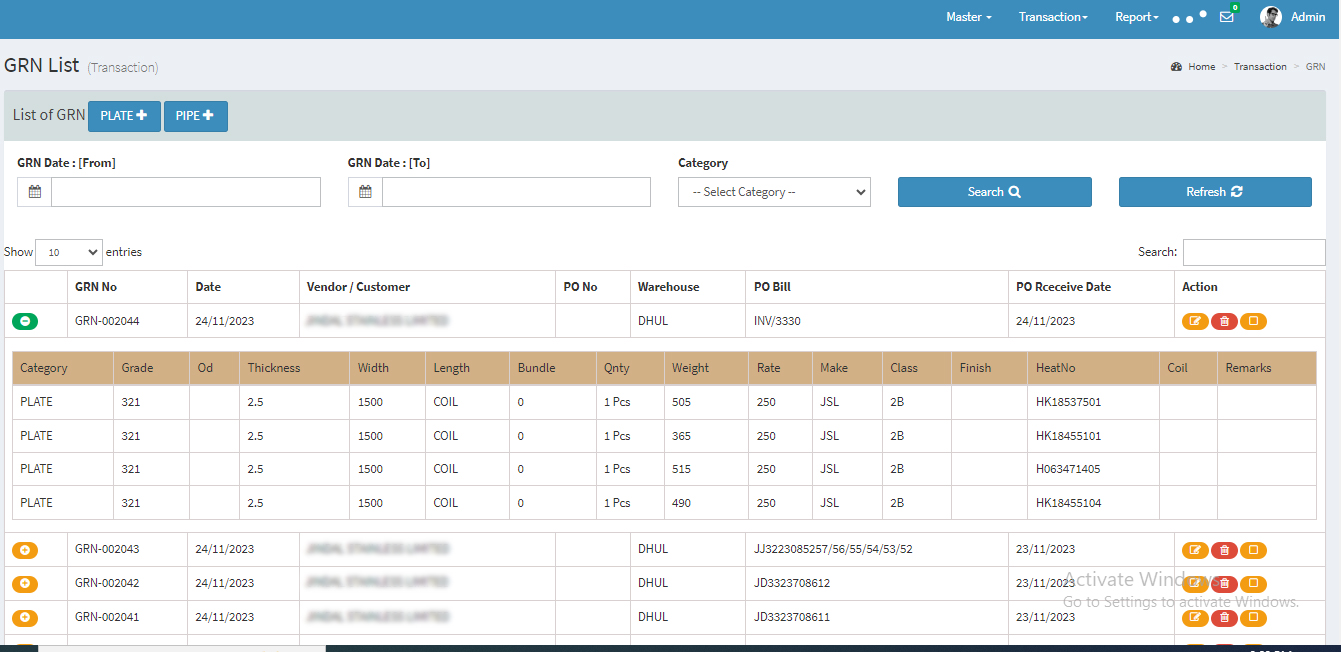Click the table Search input field
The width and height of the screenshot is (1341, 652).
[x=1254, y=252]
